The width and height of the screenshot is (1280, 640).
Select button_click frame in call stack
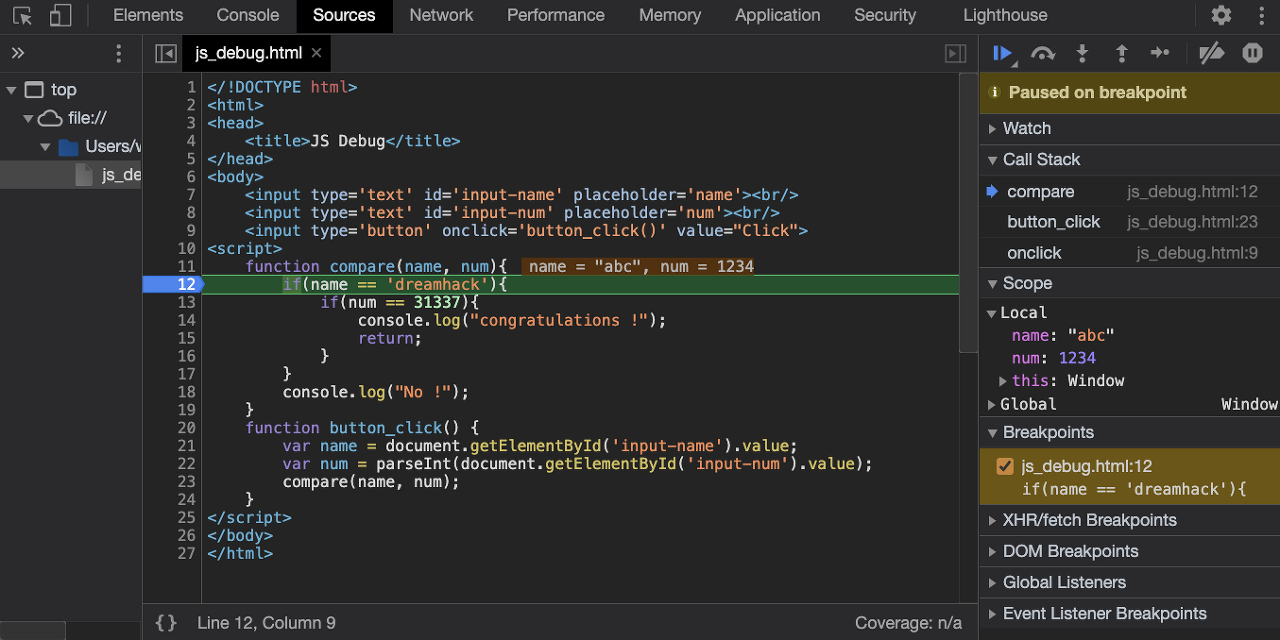(x=1130, y=222)
